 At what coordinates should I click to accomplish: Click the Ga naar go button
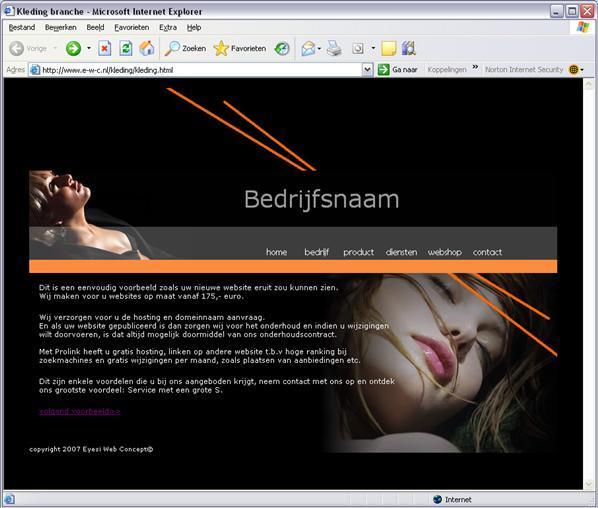coord(398,70)
